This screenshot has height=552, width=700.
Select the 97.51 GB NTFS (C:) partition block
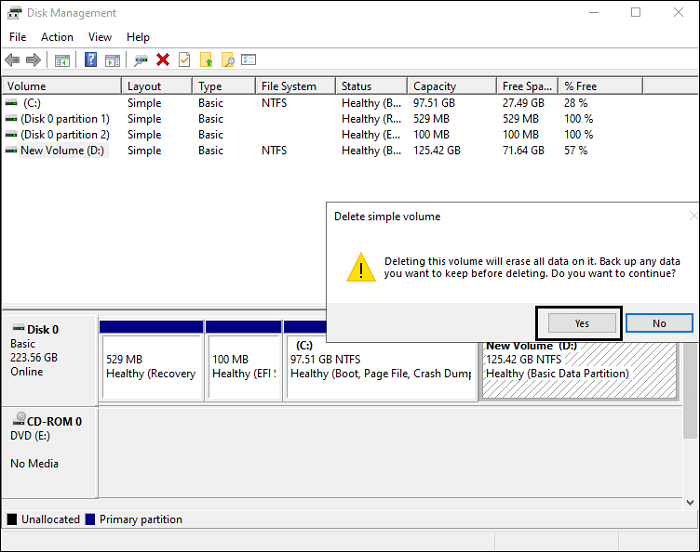click(x=380, y=366)
